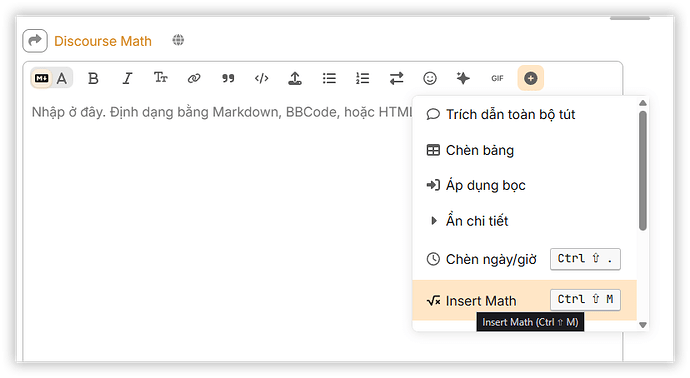Viewport: 690px width, 378px height.
Task: Click the reply arrow icon beside Discourse Math
Action: (x=35, y=41)
